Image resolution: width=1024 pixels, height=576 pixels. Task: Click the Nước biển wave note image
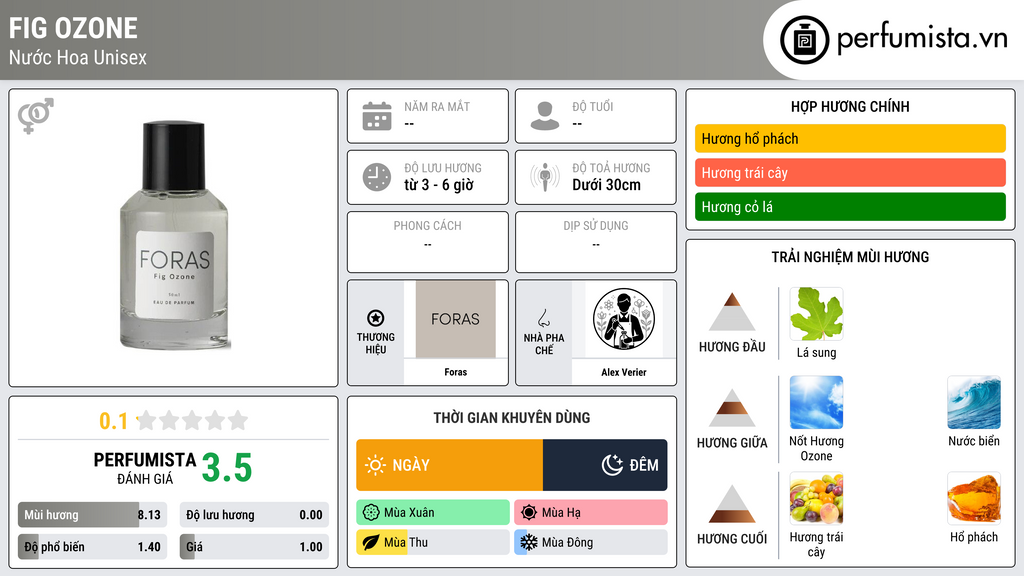tap(974, 402)
